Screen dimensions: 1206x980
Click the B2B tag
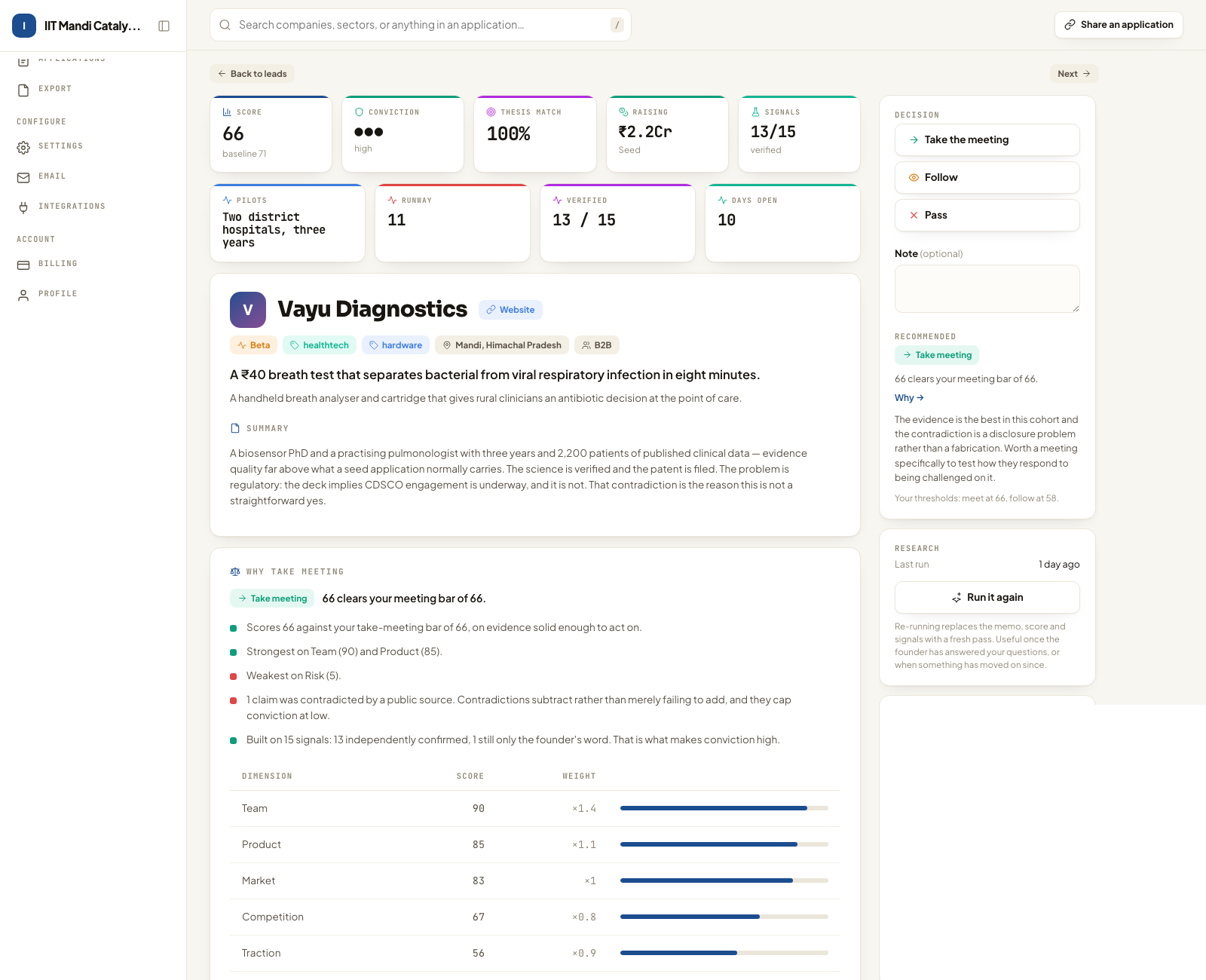[x=597, y=345]
